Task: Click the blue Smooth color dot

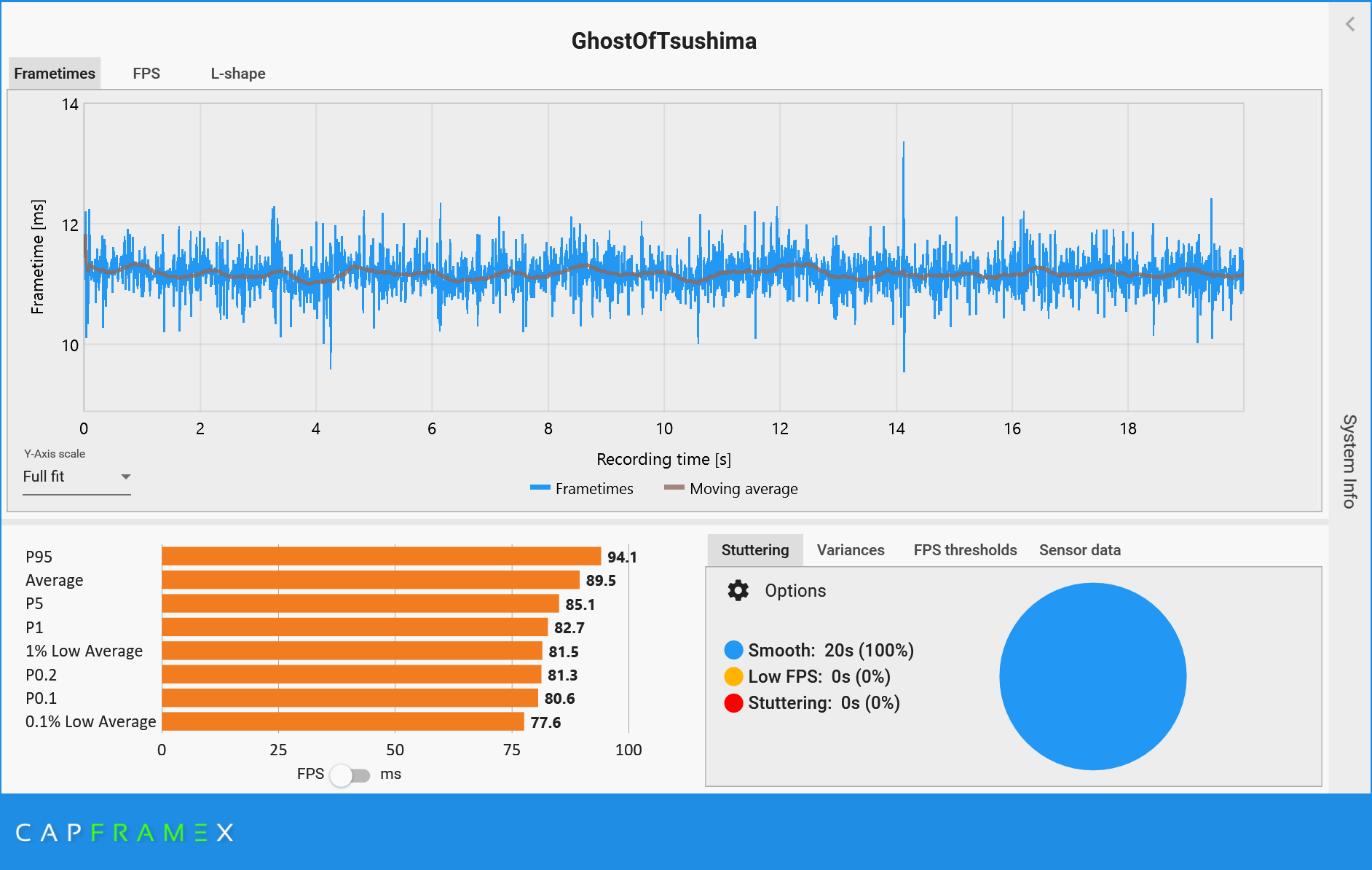Action: point(734,650)
